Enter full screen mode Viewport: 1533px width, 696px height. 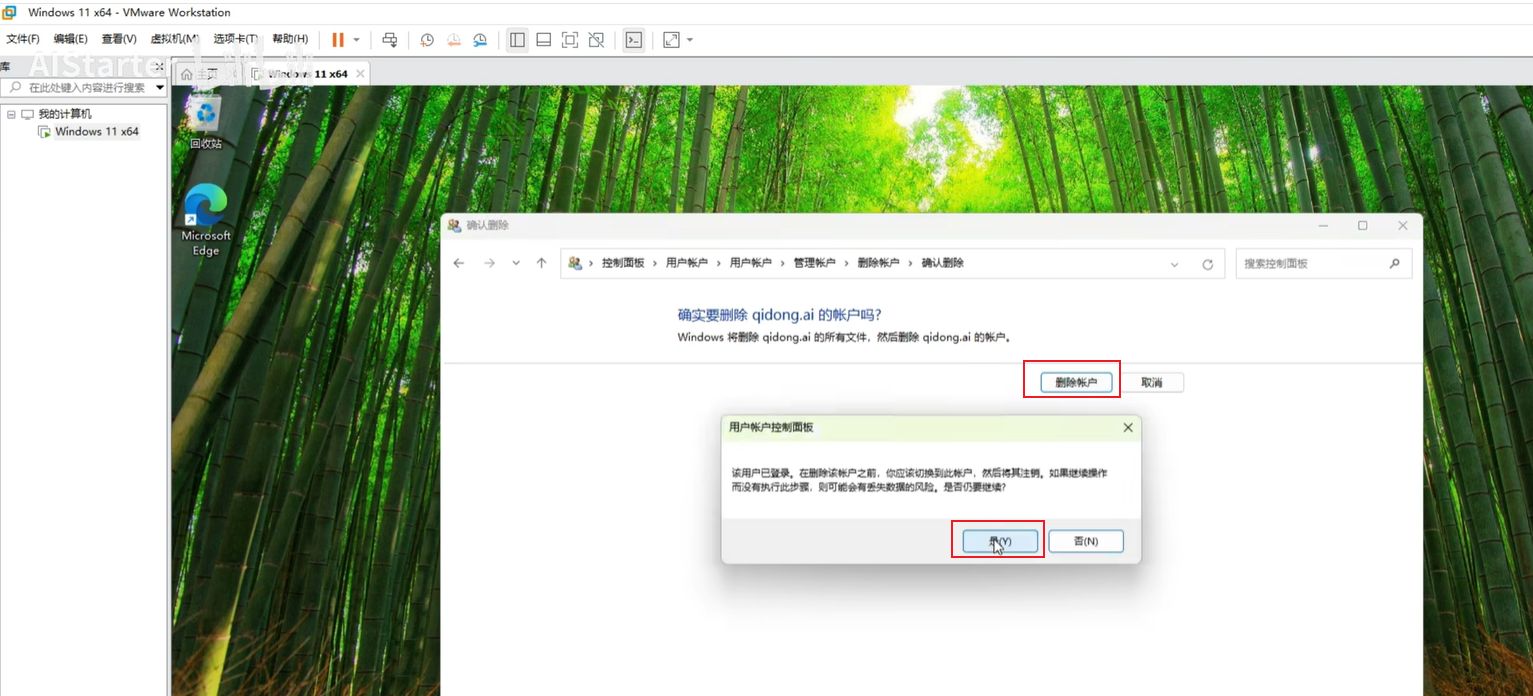tap(570, 40)
